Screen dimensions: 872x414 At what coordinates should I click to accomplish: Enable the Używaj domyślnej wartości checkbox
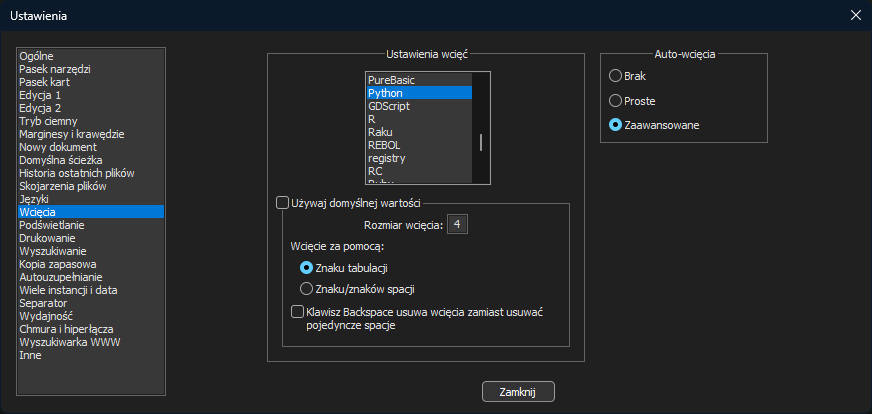pos(283,203)
